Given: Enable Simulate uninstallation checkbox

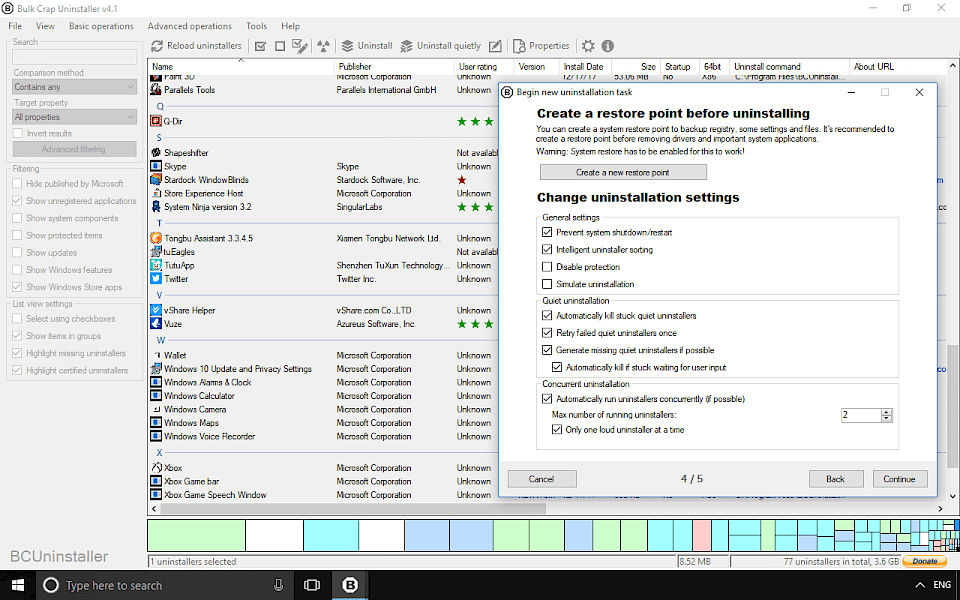Looking at the screenshot, I should [547, 283].
